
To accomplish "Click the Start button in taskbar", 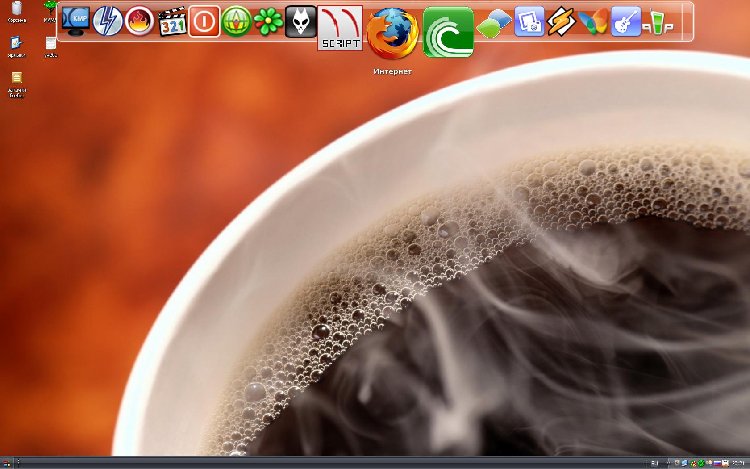I will click(x=6, y=463).
